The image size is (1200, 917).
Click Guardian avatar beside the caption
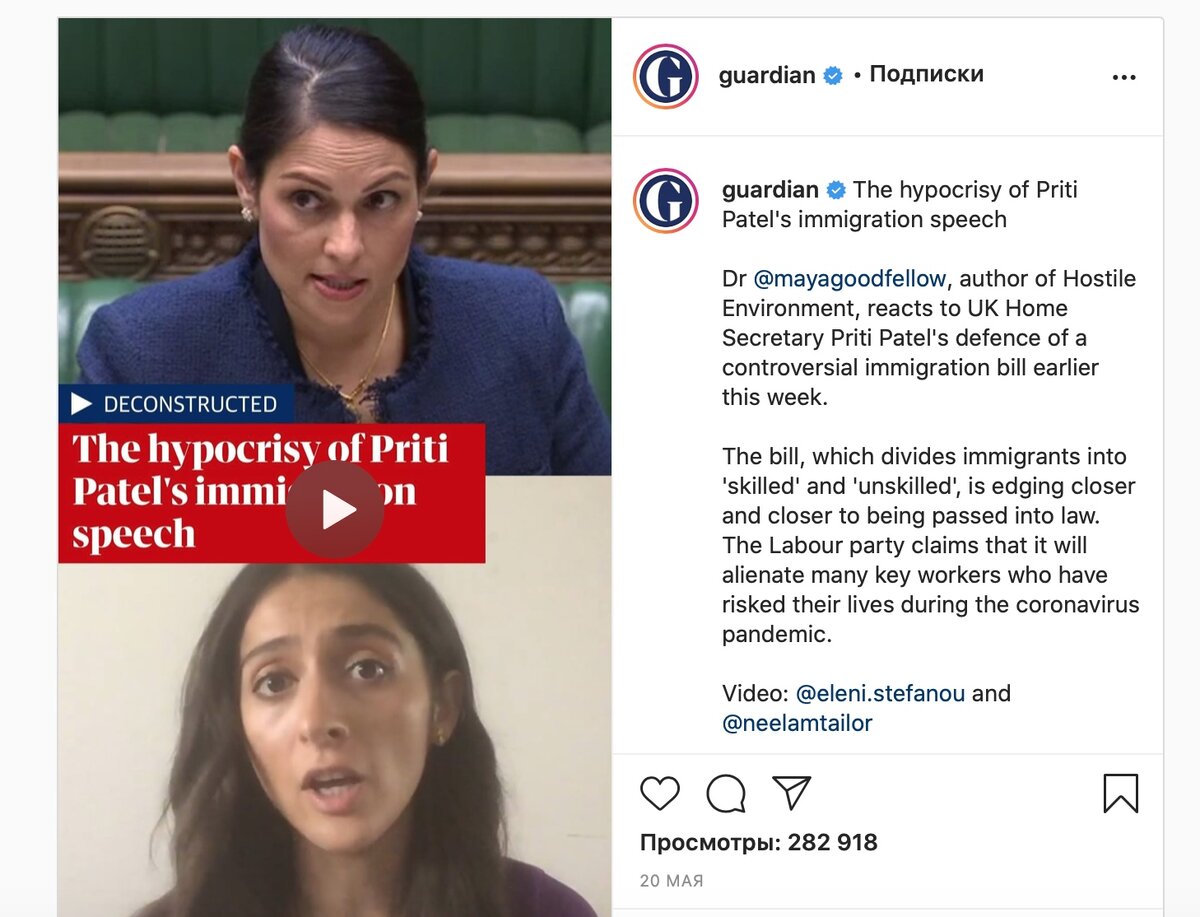click(666, 200)
